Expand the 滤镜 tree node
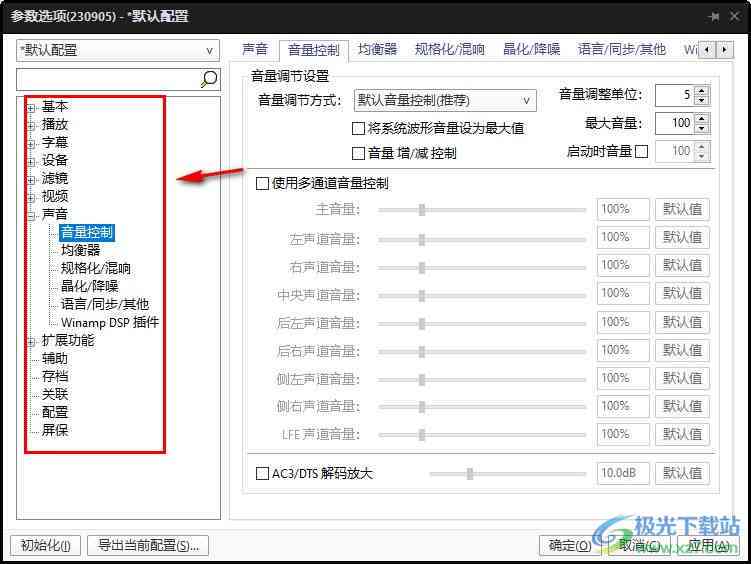 coord(32,180)
